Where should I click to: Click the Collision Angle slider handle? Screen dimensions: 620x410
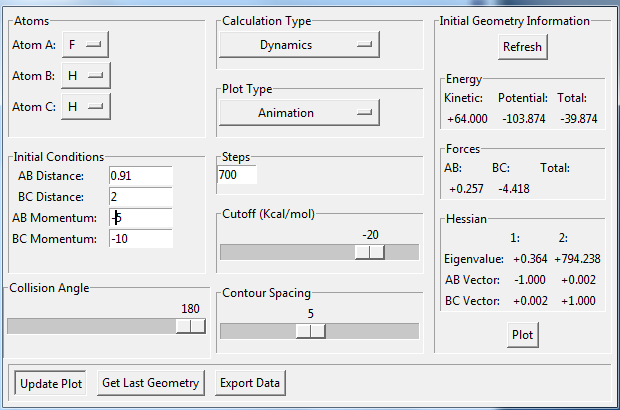pyautogui.click(x=190, y=326)
